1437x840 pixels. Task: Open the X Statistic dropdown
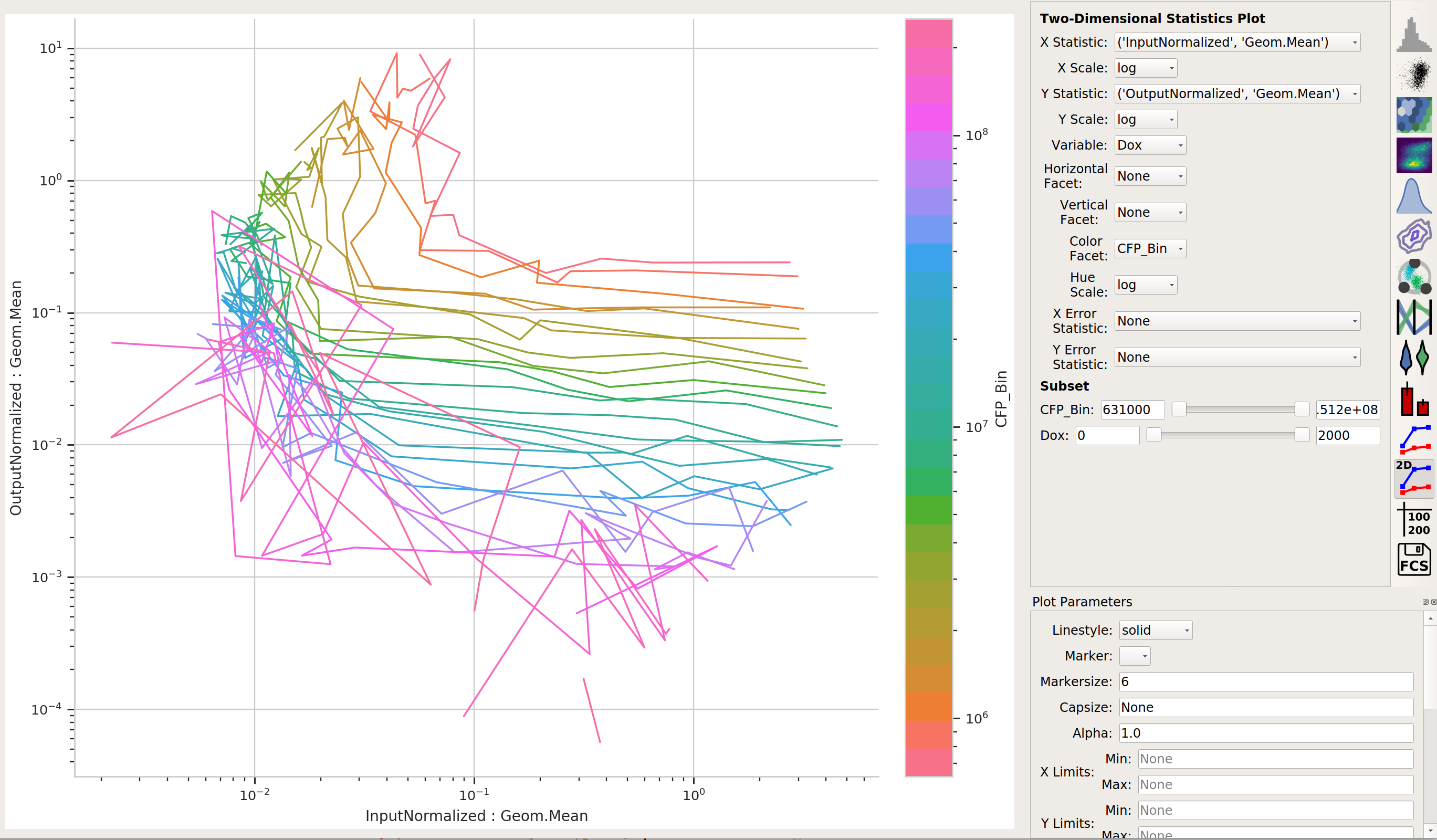tap(1237, 42)
